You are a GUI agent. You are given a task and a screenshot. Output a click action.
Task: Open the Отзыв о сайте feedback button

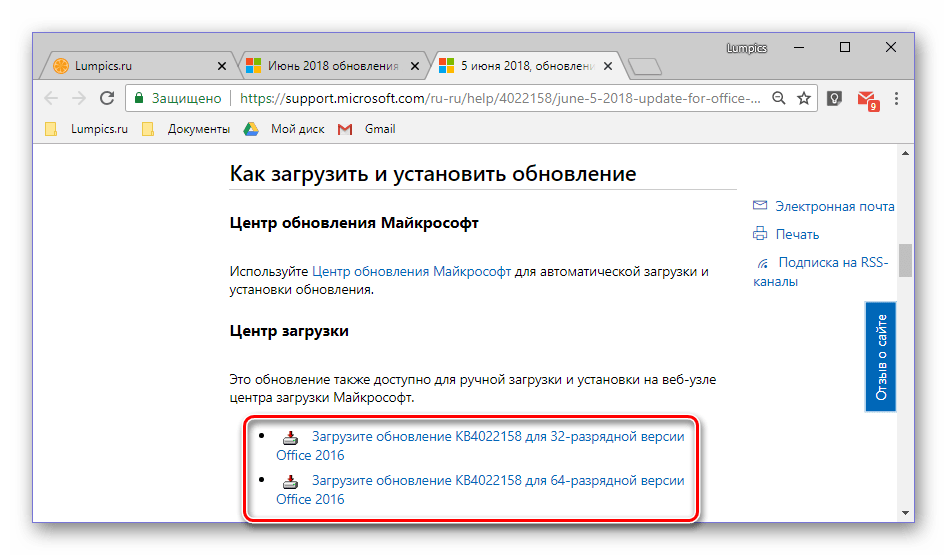click(x=881, y=357)
